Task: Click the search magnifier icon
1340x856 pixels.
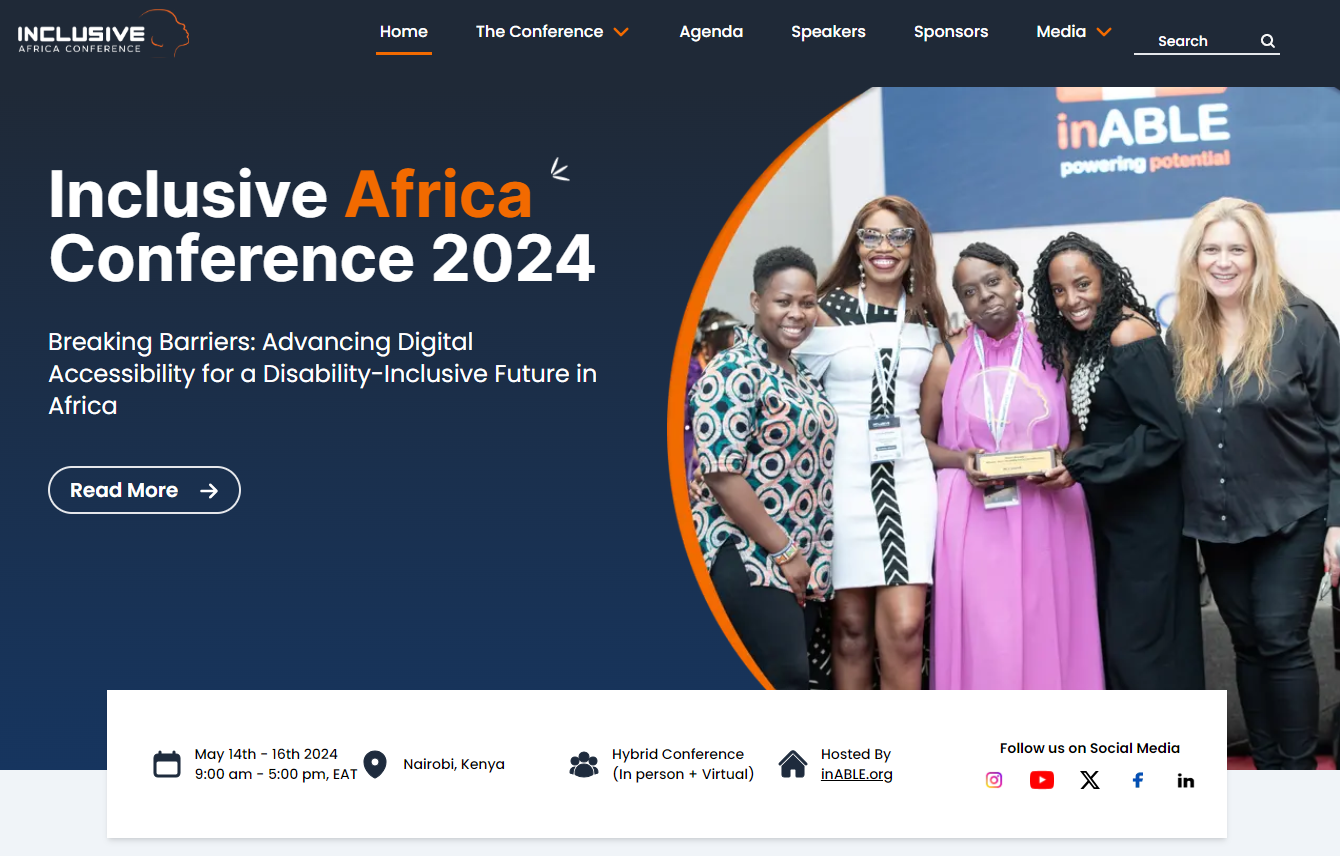Action: tap(1268, 41)
